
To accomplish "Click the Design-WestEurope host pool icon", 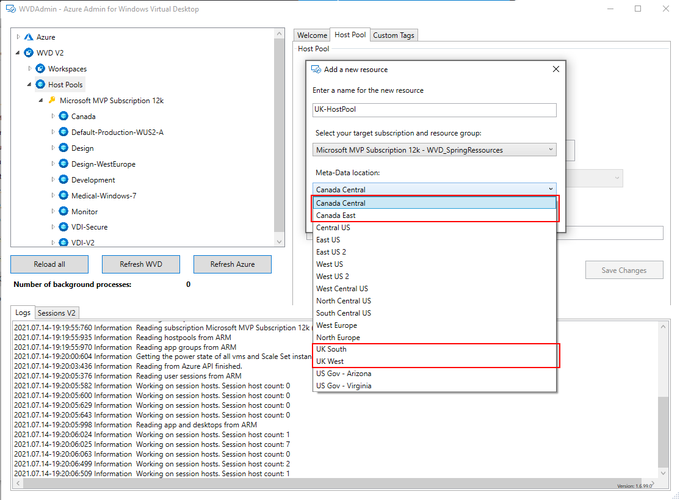I will pyautogui.click(x=64, y=163).
